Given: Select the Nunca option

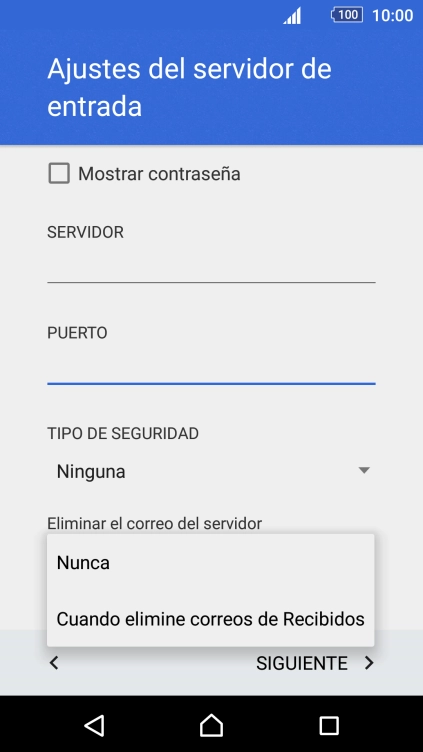Looking at the screenshot, I should click(211, 563).
